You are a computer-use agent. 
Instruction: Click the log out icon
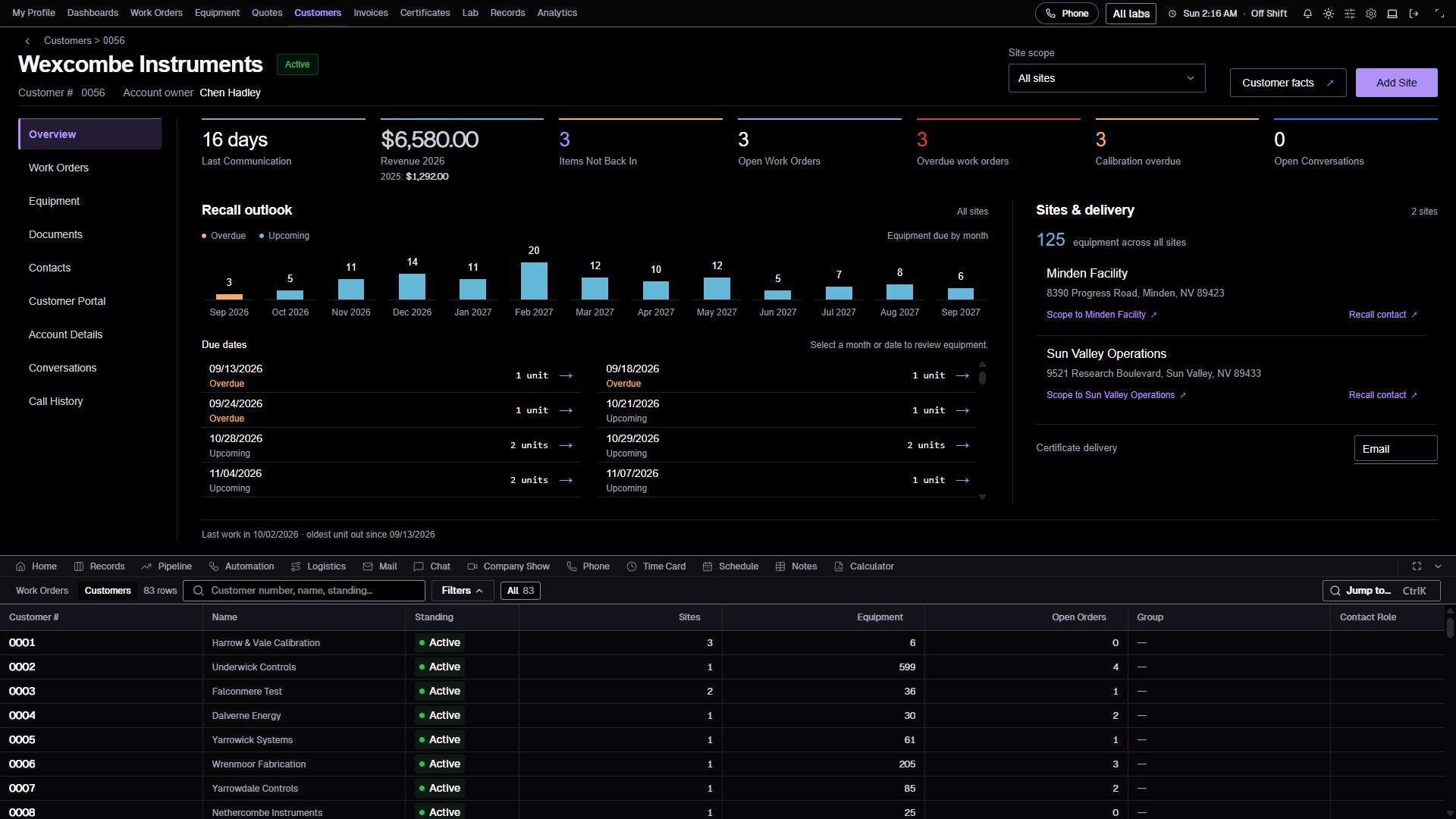pyautogui.click(x=1414, y=14)
